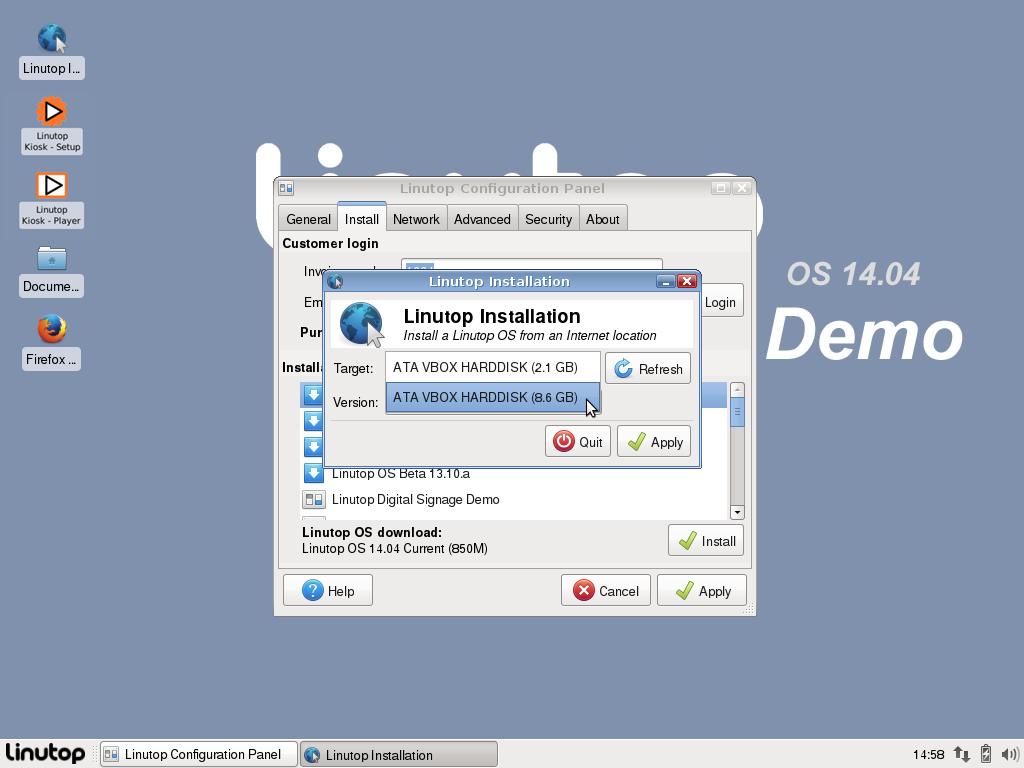Click the Quit button
The height and width of the screenshot is (768, 1024).
[x=577, y=441]
